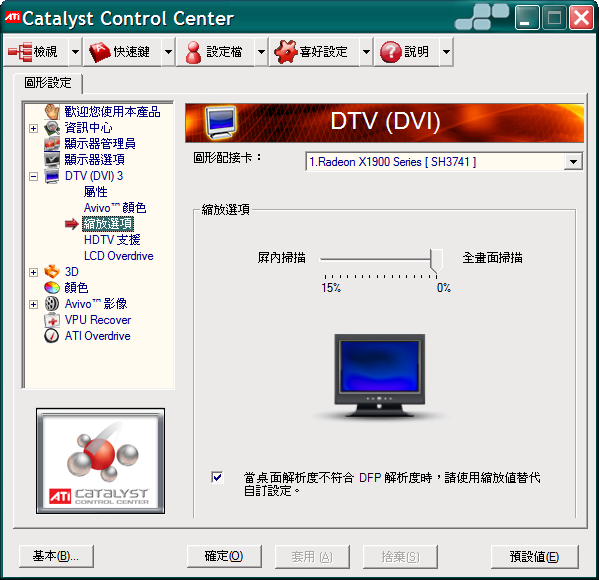Open LCD Overdrive tree item
Screen dimensions: 599x580
pos(118,256)
